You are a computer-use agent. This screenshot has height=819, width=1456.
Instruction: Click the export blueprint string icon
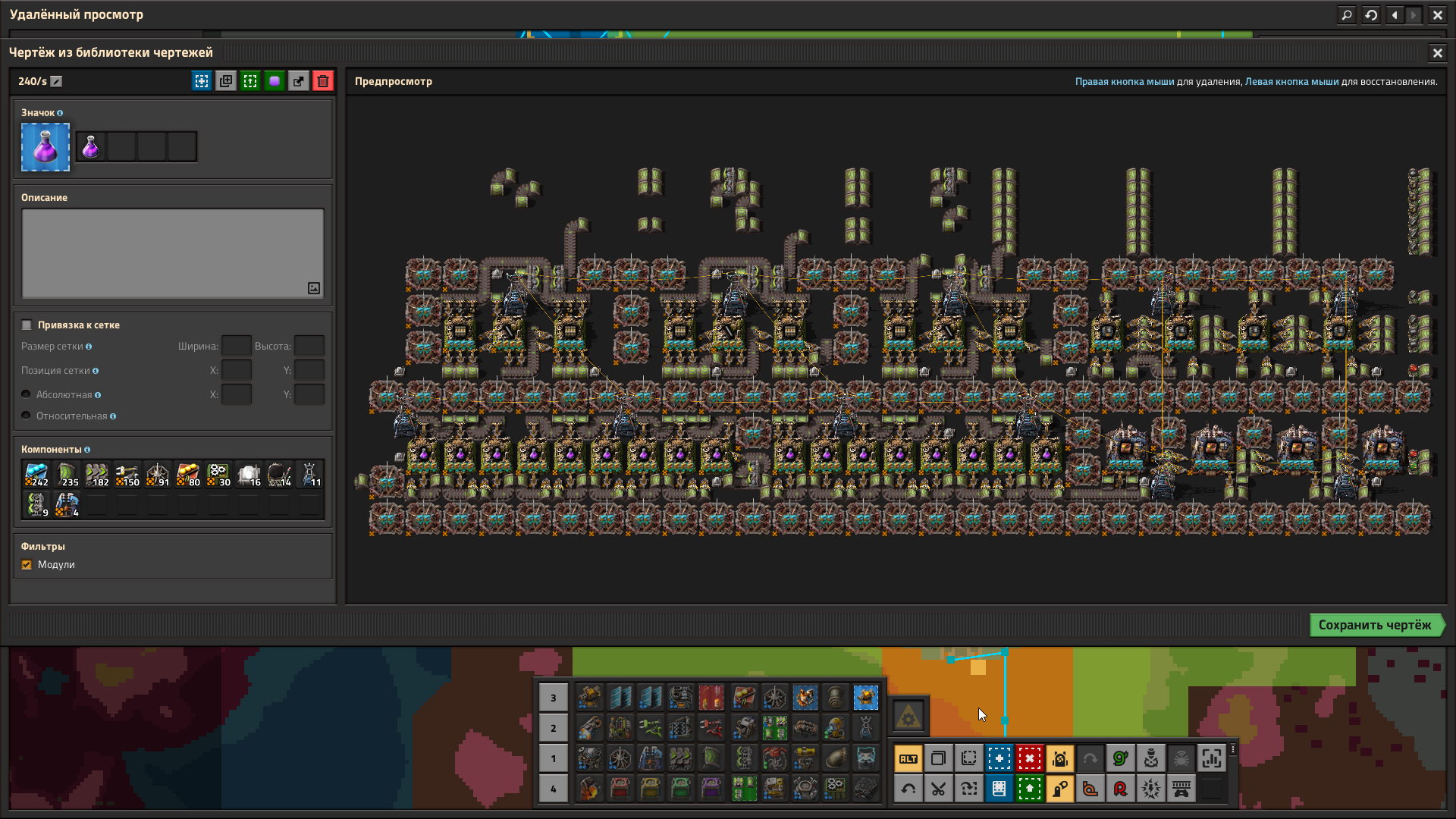click(299, 81)
